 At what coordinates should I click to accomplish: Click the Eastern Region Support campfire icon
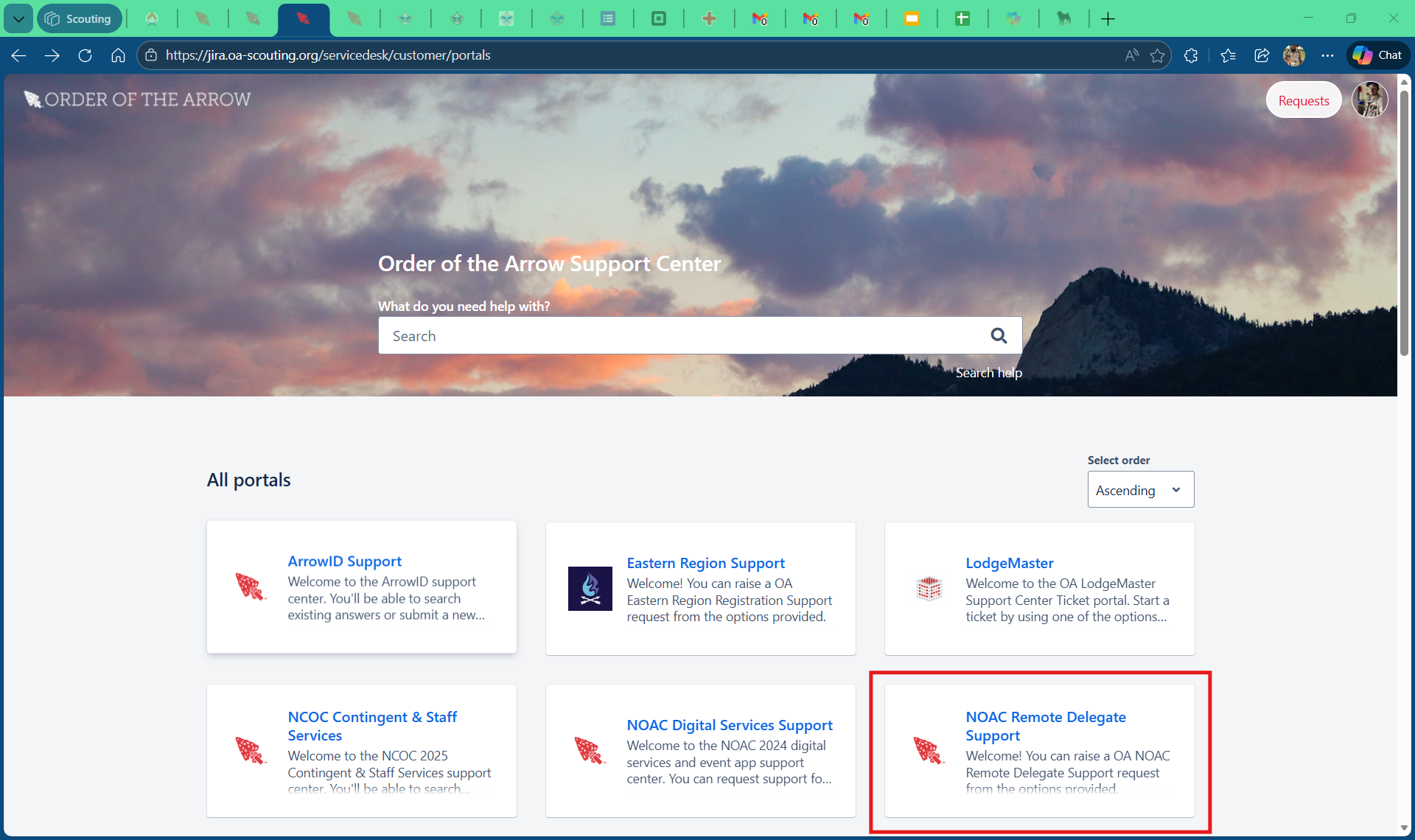pyautogui.click(x=590, y=589)
